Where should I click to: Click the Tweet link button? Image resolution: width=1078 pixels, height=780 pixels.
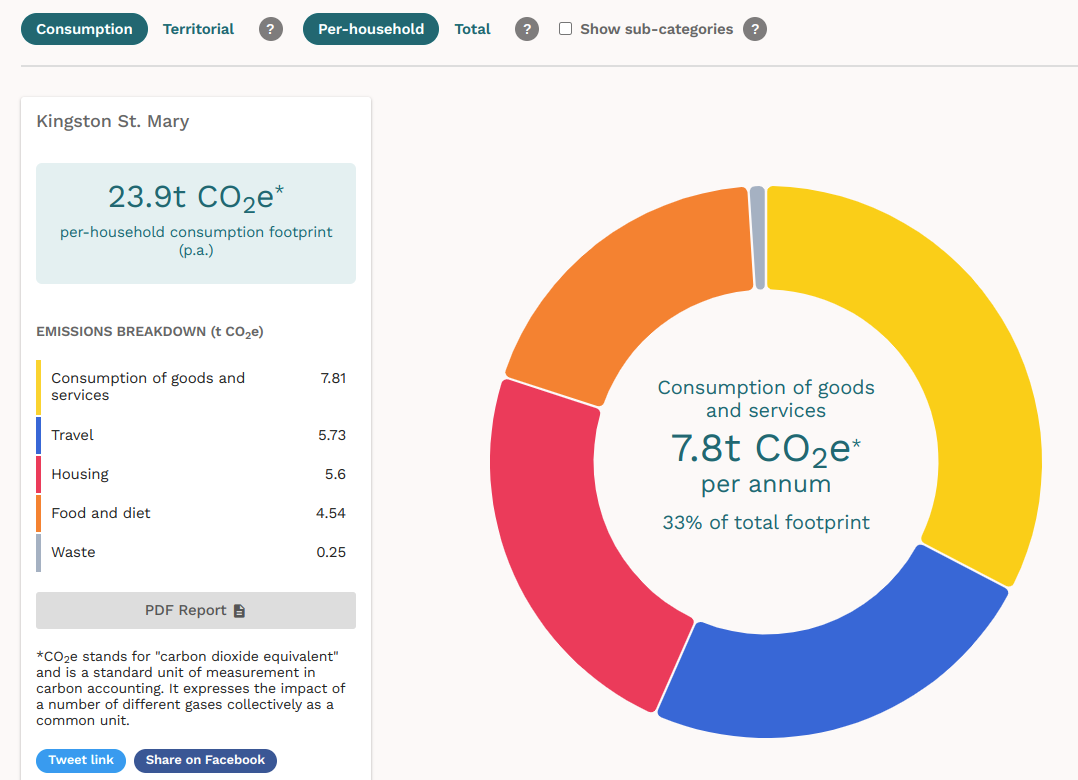81,760
